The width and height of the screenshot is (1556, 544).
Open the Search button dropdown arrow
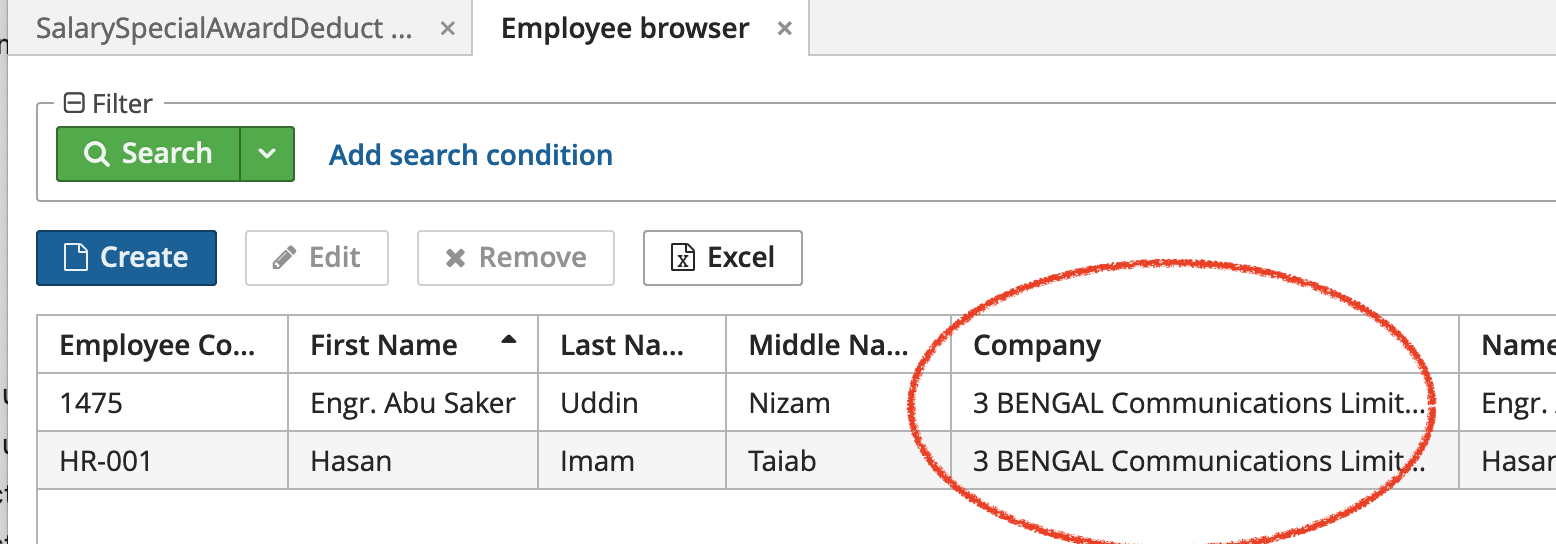pos(266,154)
